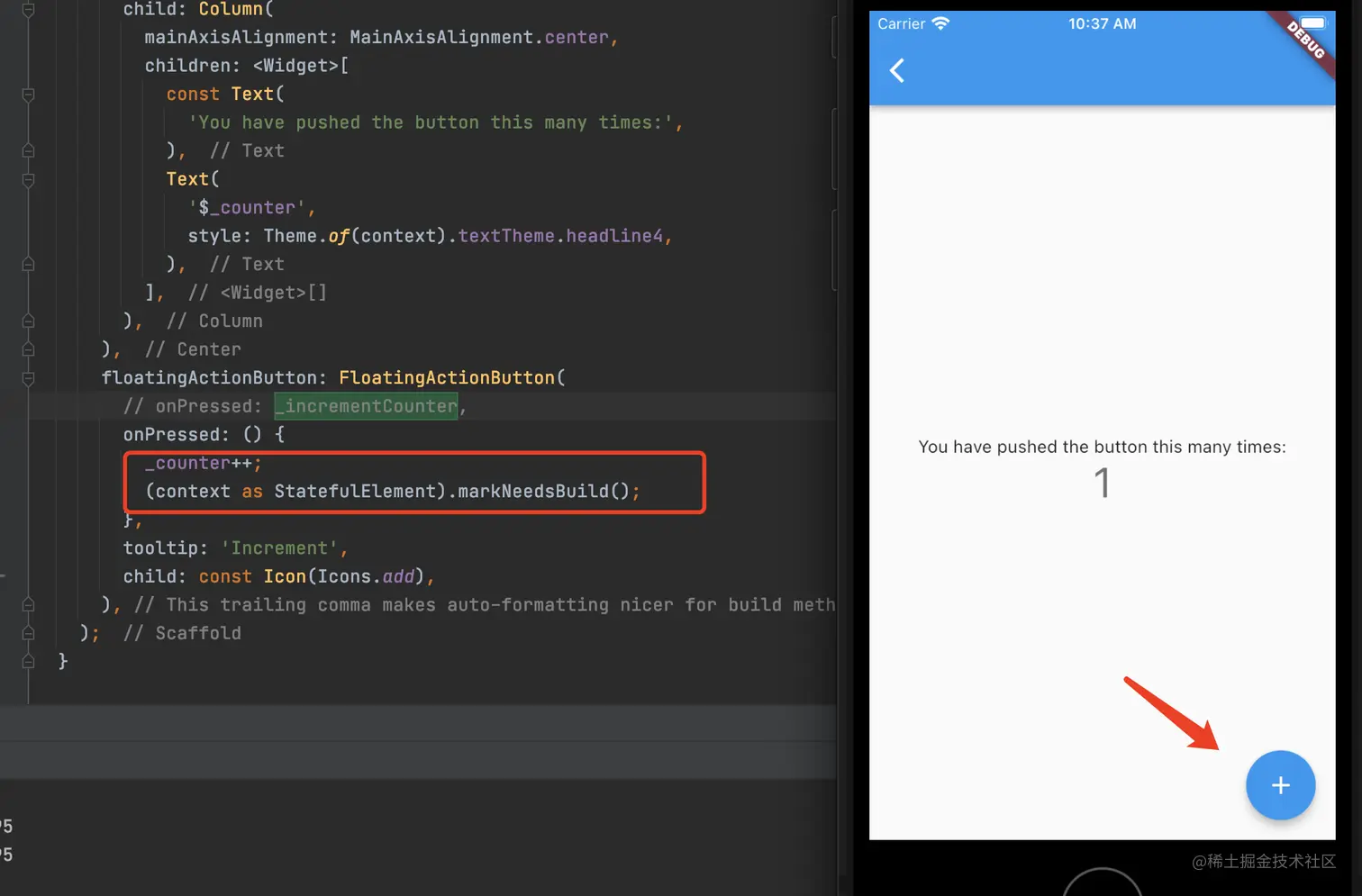Click the commented-out '// onPressed:' text
1362x896 pixels.
tap(193, 406)
